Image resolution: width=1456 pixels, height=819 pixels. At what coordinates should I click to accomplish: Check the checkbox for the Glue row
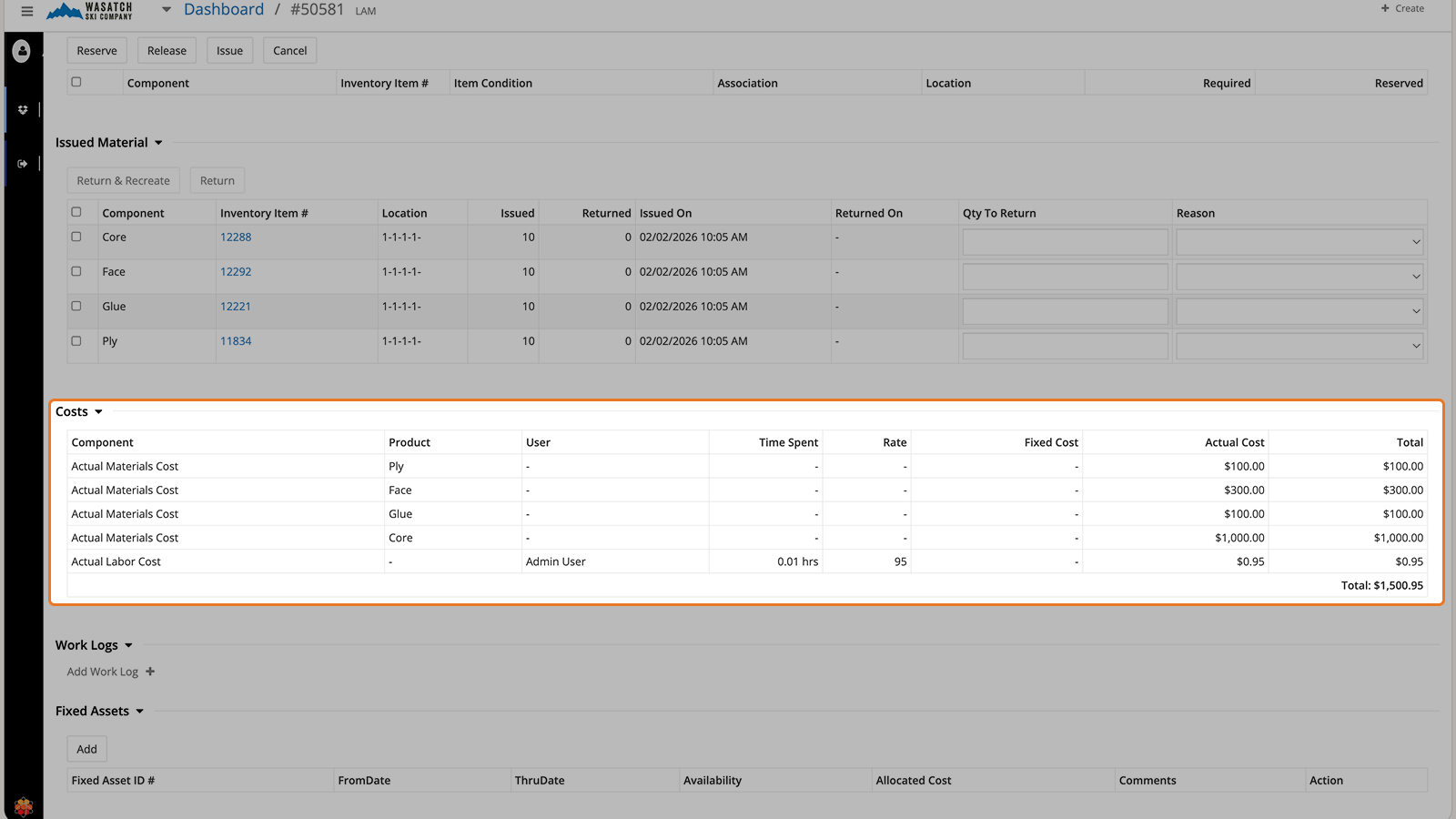pyautogui.click(x=76, y=307)
